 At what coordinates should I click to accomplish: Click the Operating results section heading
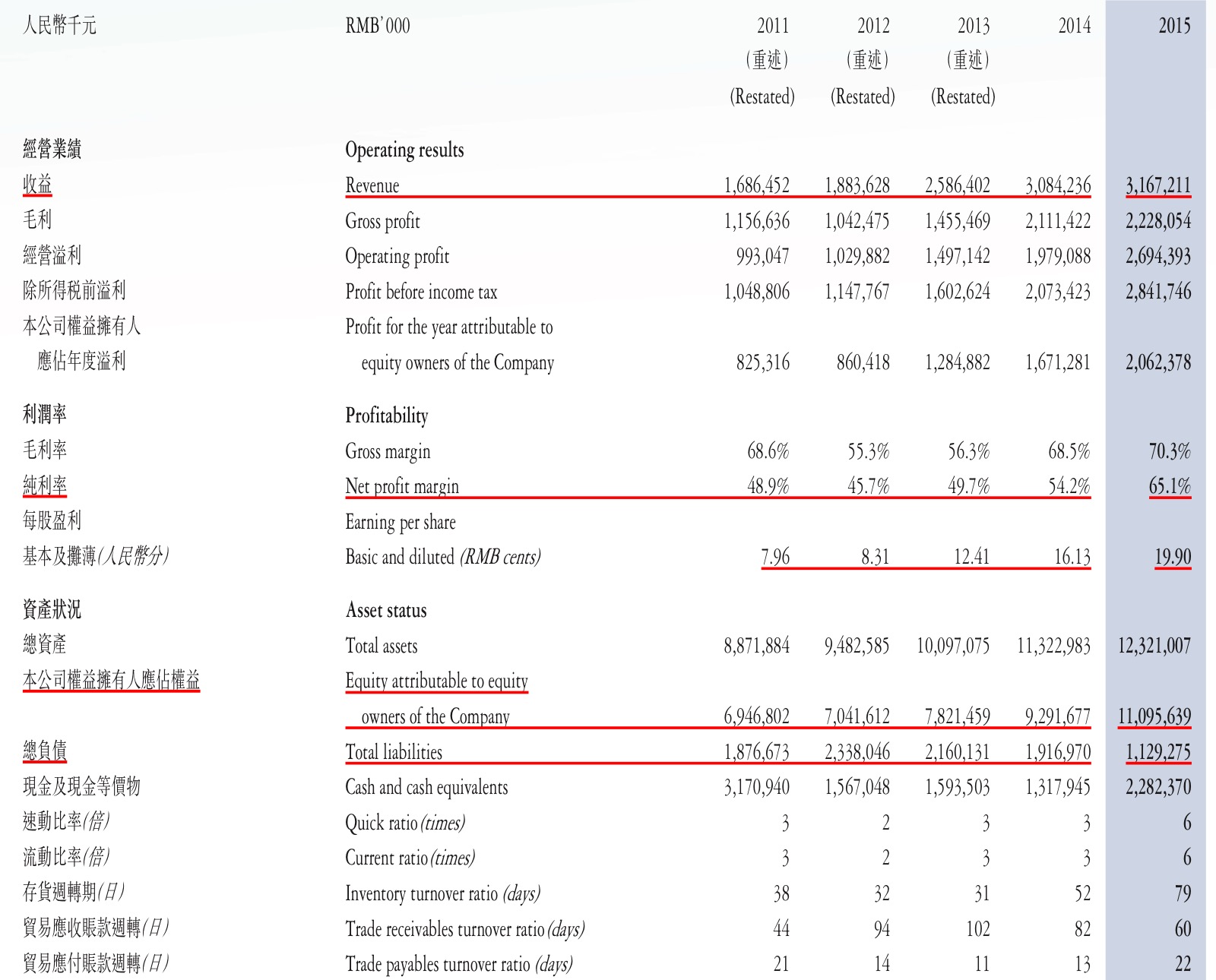pyautogui.click(x=404, y=150)
